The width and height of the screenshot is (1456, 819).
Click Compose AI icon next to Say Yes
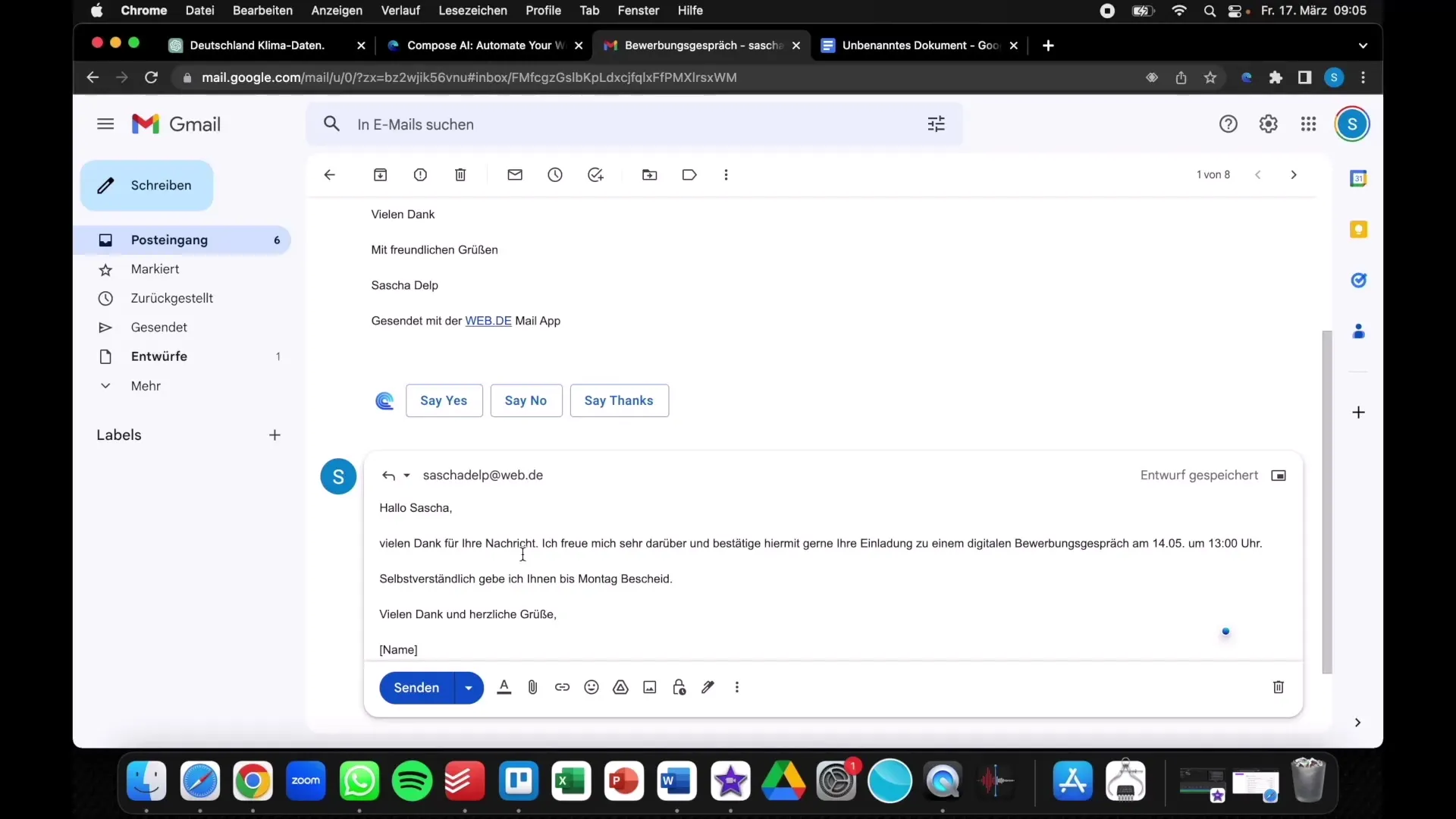(x=385, y=401)
